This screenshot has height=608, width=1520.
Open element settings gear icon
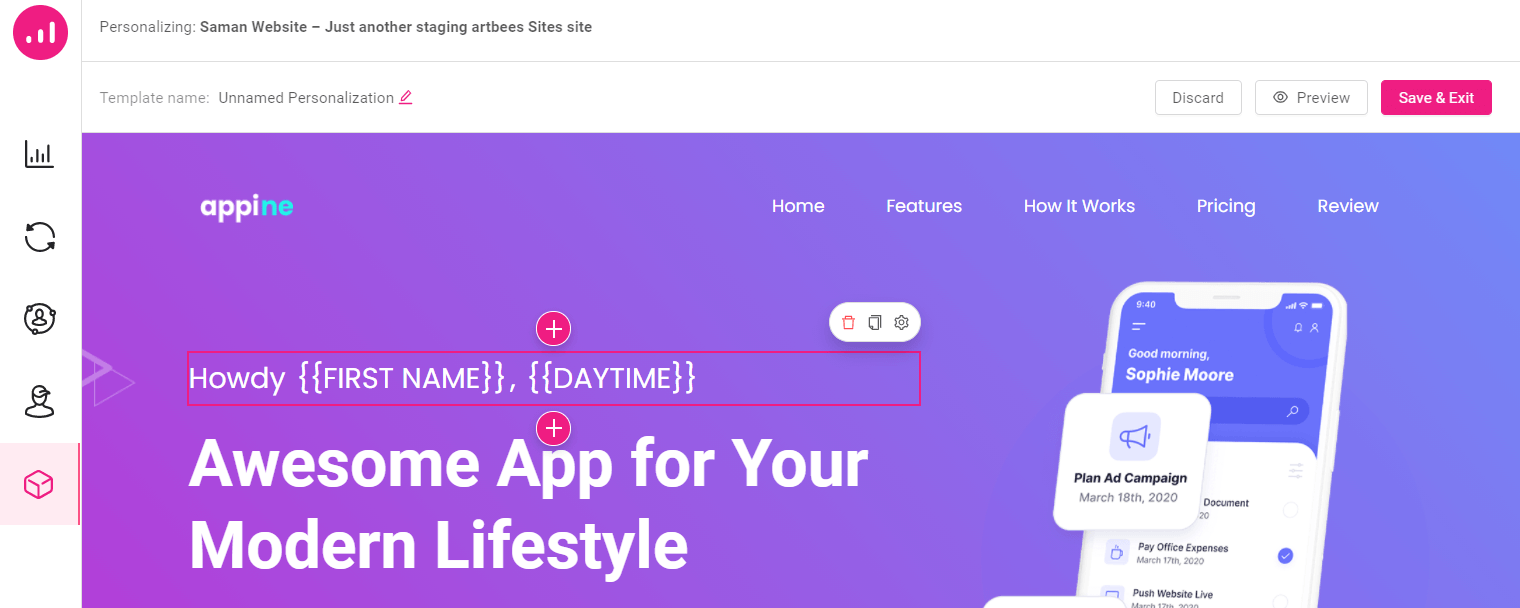pos(901,322)
